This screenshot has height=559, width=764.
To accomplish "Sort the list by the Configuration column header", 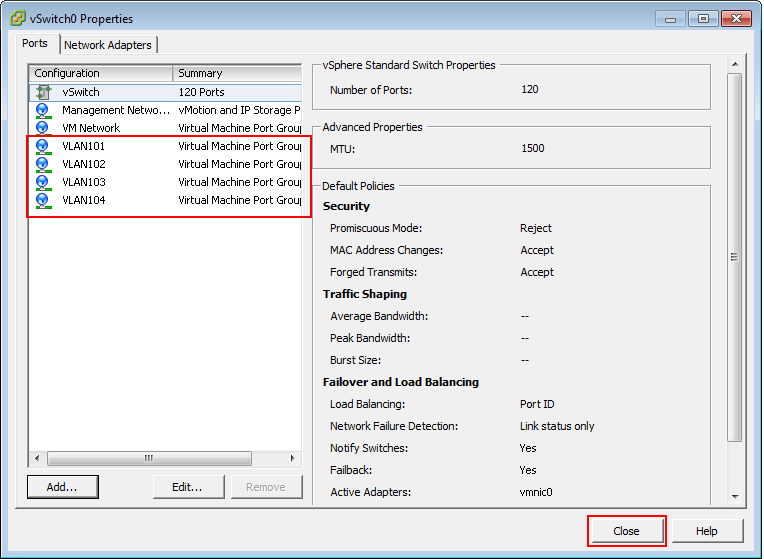I will [x=101, y=73].
